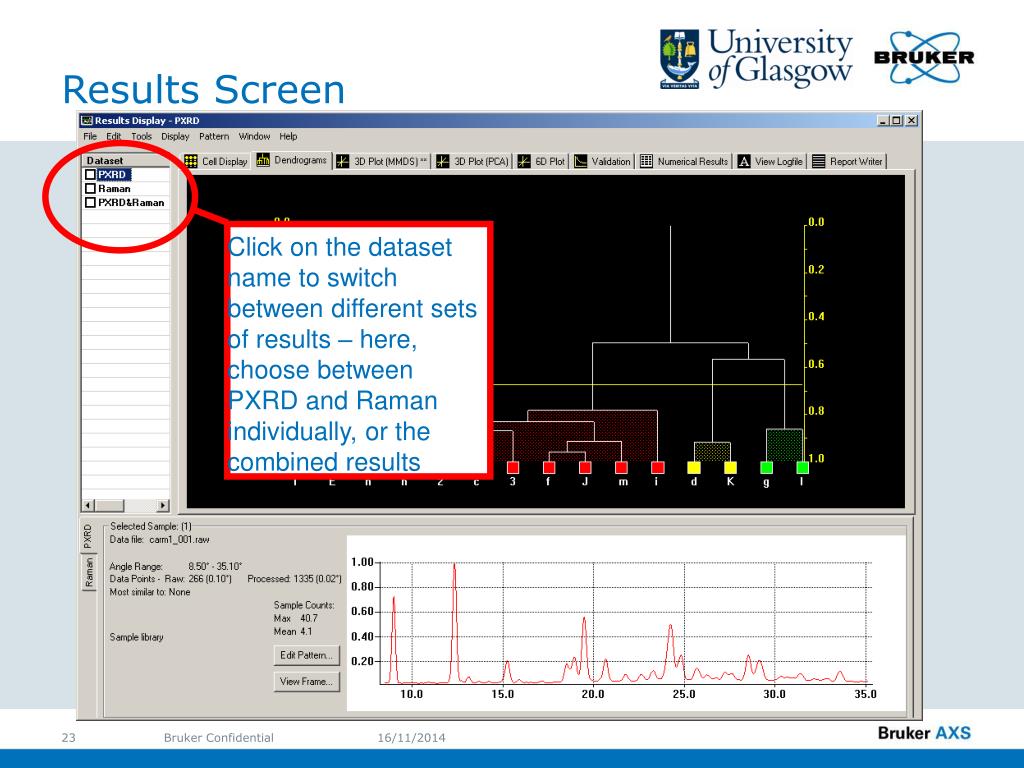
Task: Check the PXRD&Raman dataset checkbox
Action: tap(91, 202)
